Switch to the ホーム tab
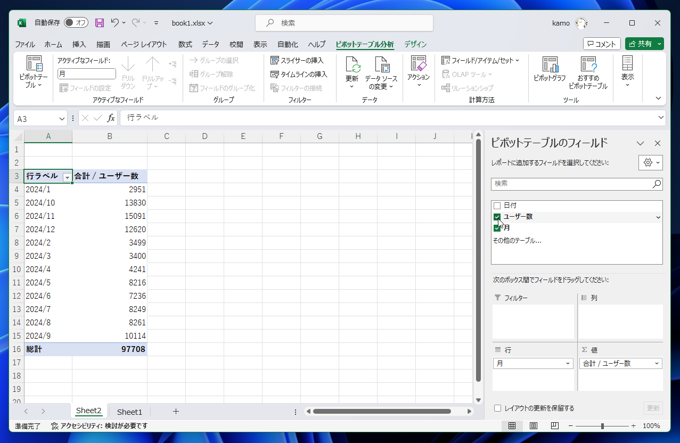 click(x=53, y=44)
